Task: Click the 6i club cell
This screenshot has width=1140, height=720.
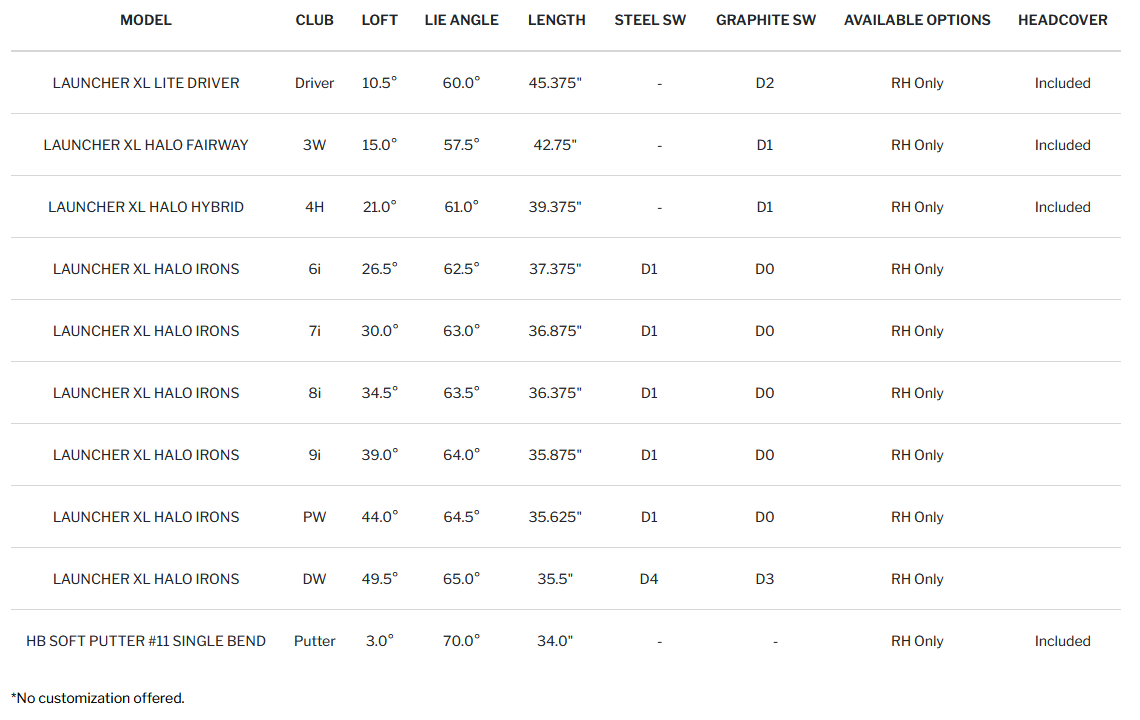Action: point(315,269)
